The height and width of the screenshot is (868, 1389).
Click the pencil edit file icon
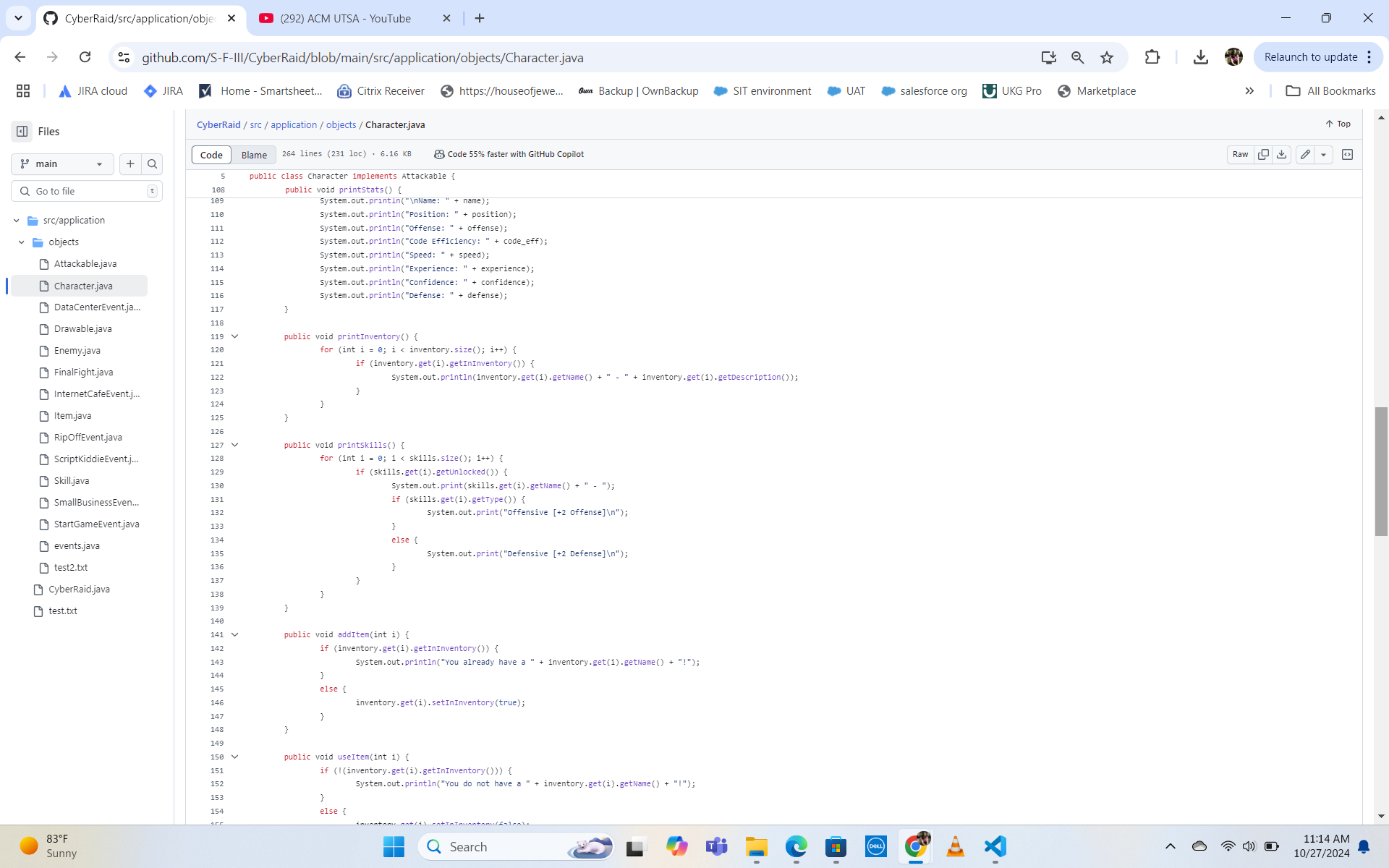(x=1305, y=154)
